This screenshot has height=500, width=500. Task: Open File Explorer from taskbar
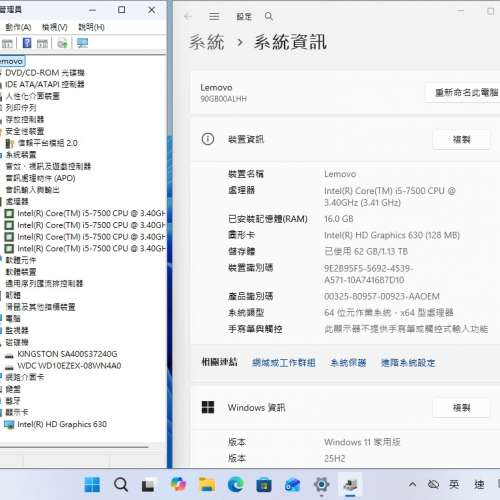[207, 485]
